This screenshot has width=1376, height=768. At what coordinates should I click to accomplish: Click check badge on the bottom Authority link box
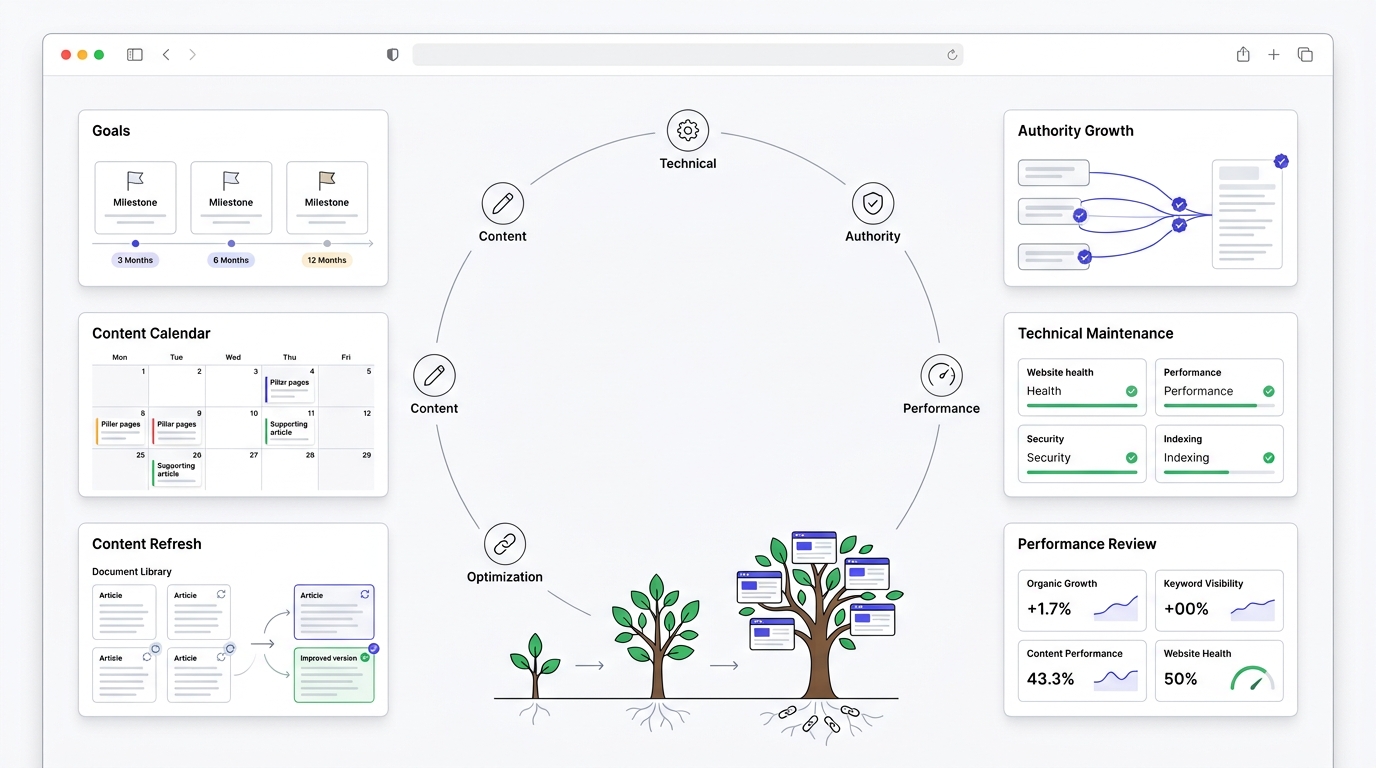[1084, 257]
